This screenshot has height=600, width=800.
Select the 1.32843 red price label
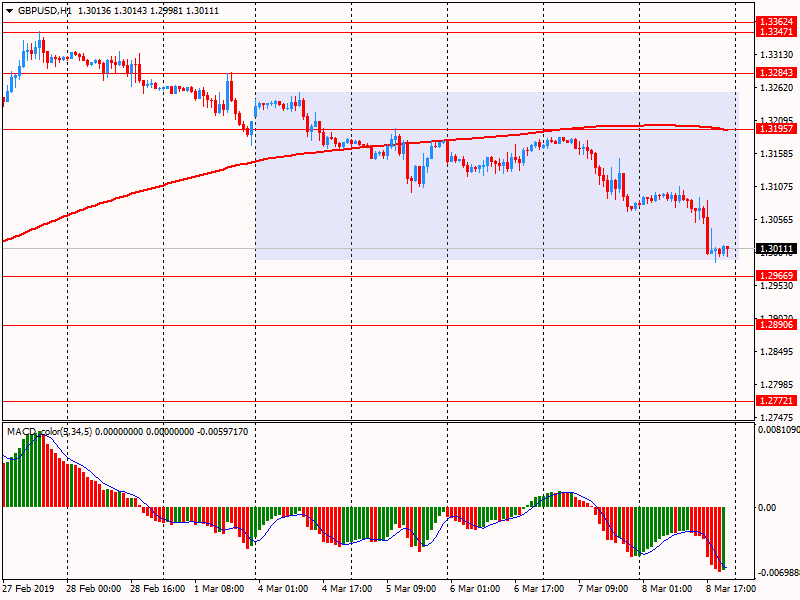[x=776, y=72]
